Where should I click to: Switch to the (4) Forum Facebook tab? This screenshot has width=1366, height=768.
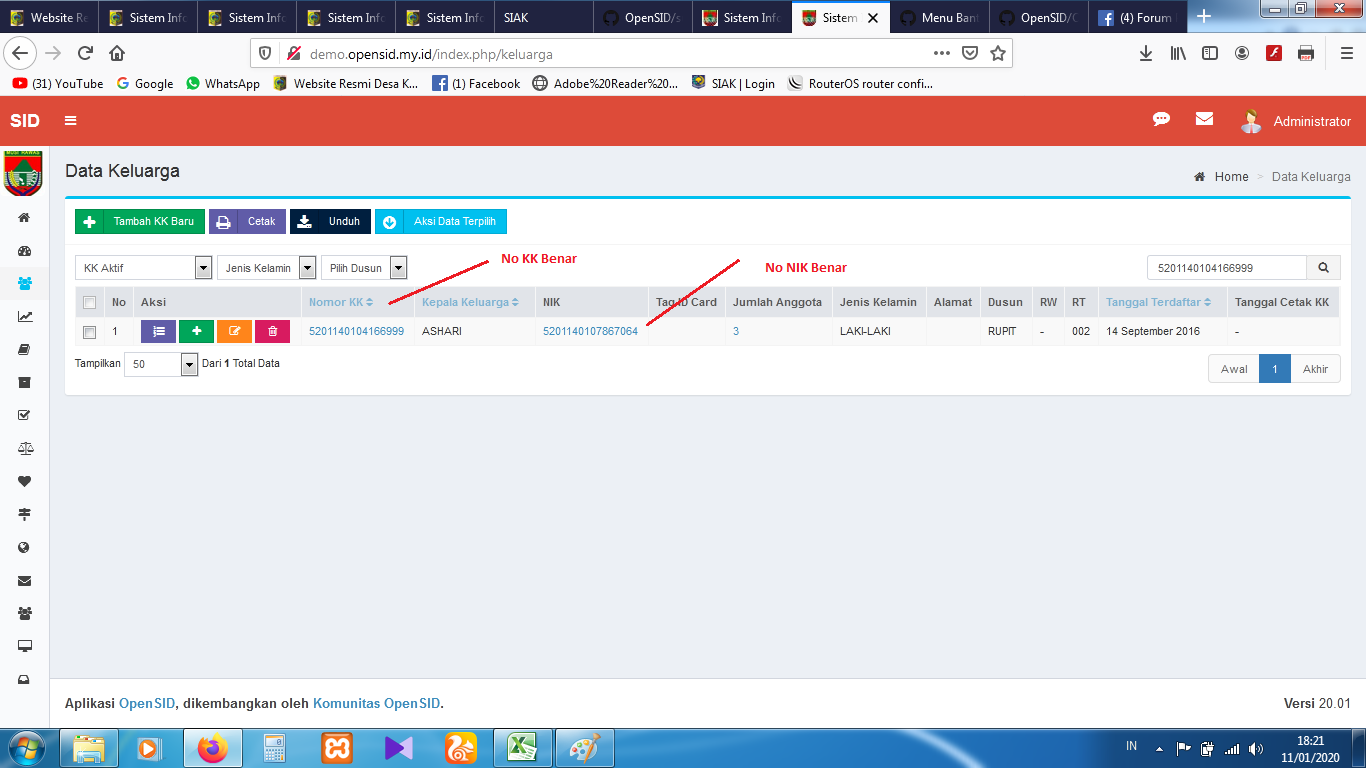click(1138, 18)
